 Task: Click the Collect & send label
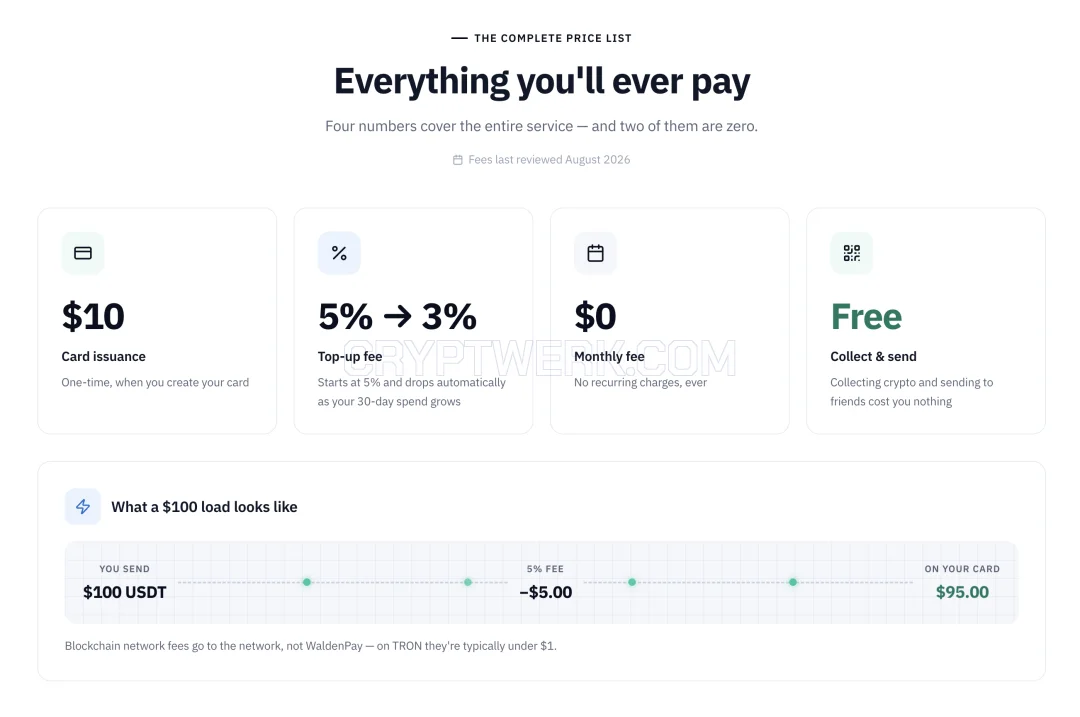pos(873,357)
